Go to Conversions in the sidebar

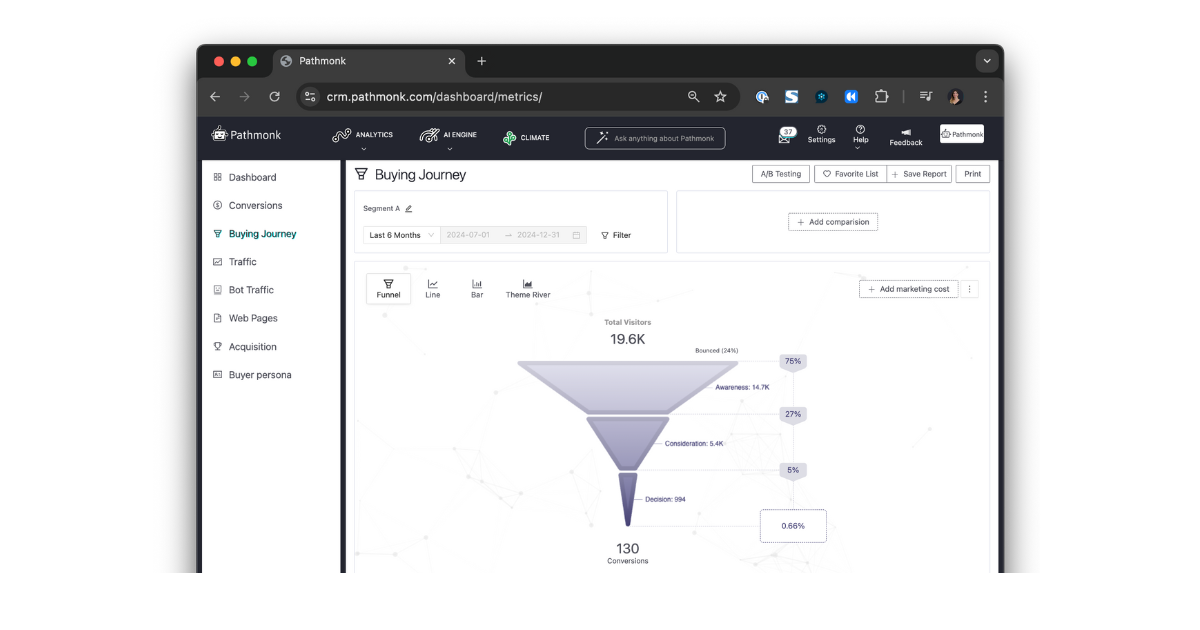pyautogui.click(x=255, y=206)
